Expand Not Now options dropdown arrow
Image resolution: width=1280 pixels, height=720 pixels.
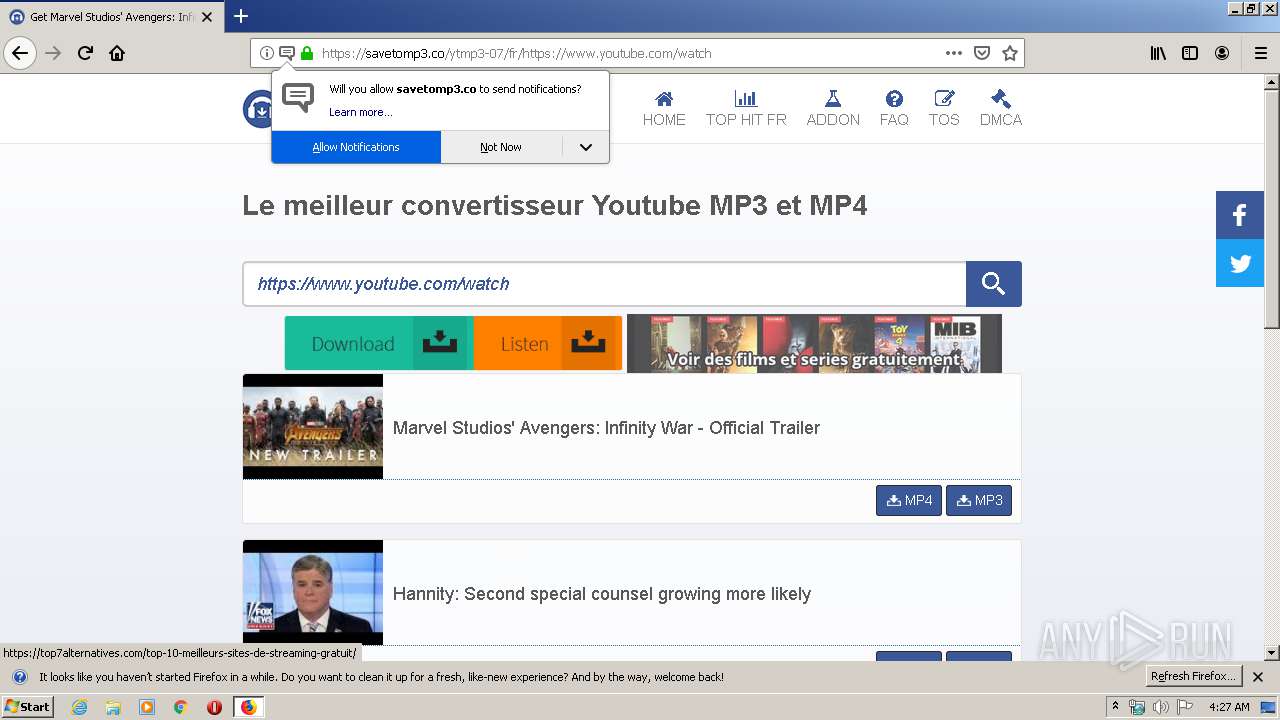coord(586,147)
